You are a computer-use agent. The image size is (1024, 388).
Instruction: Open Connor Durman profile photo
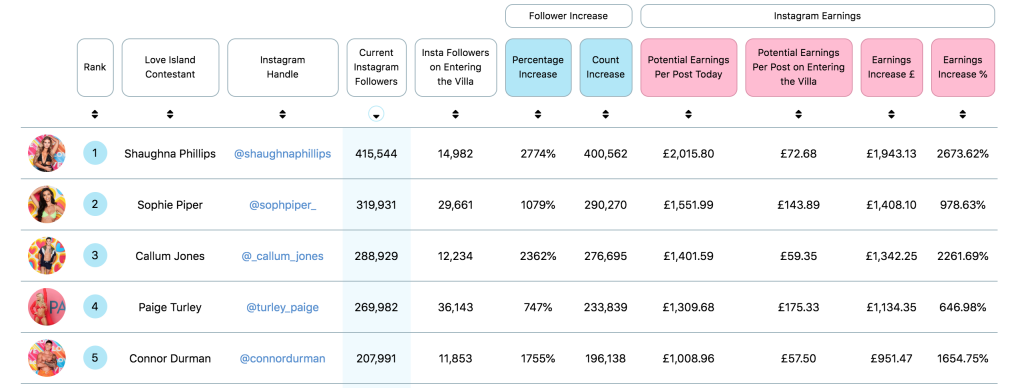click(x=47, y=358)
